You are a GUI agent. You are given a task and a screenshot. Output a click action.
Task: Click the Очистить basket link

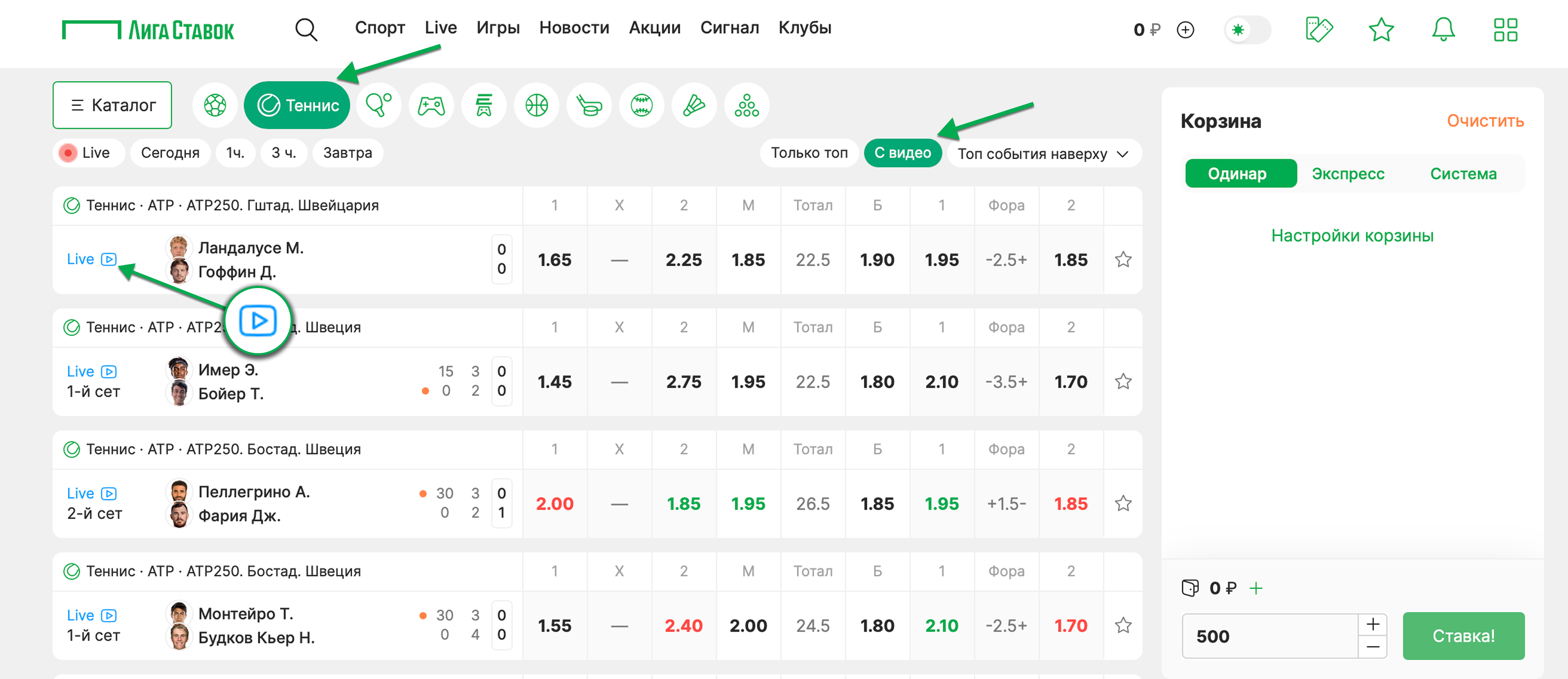coord(1484,121)
